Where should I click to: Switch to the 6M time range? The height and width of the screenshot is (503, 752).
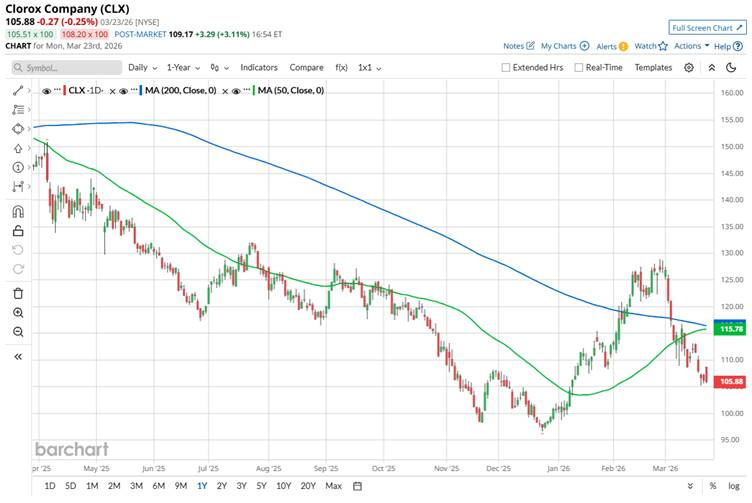point(158,486)
